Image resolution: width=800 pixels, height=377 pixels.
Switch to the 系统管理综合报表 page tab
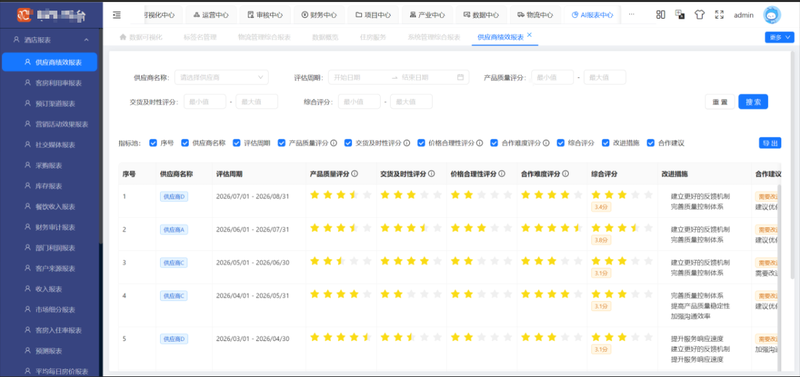434,37
